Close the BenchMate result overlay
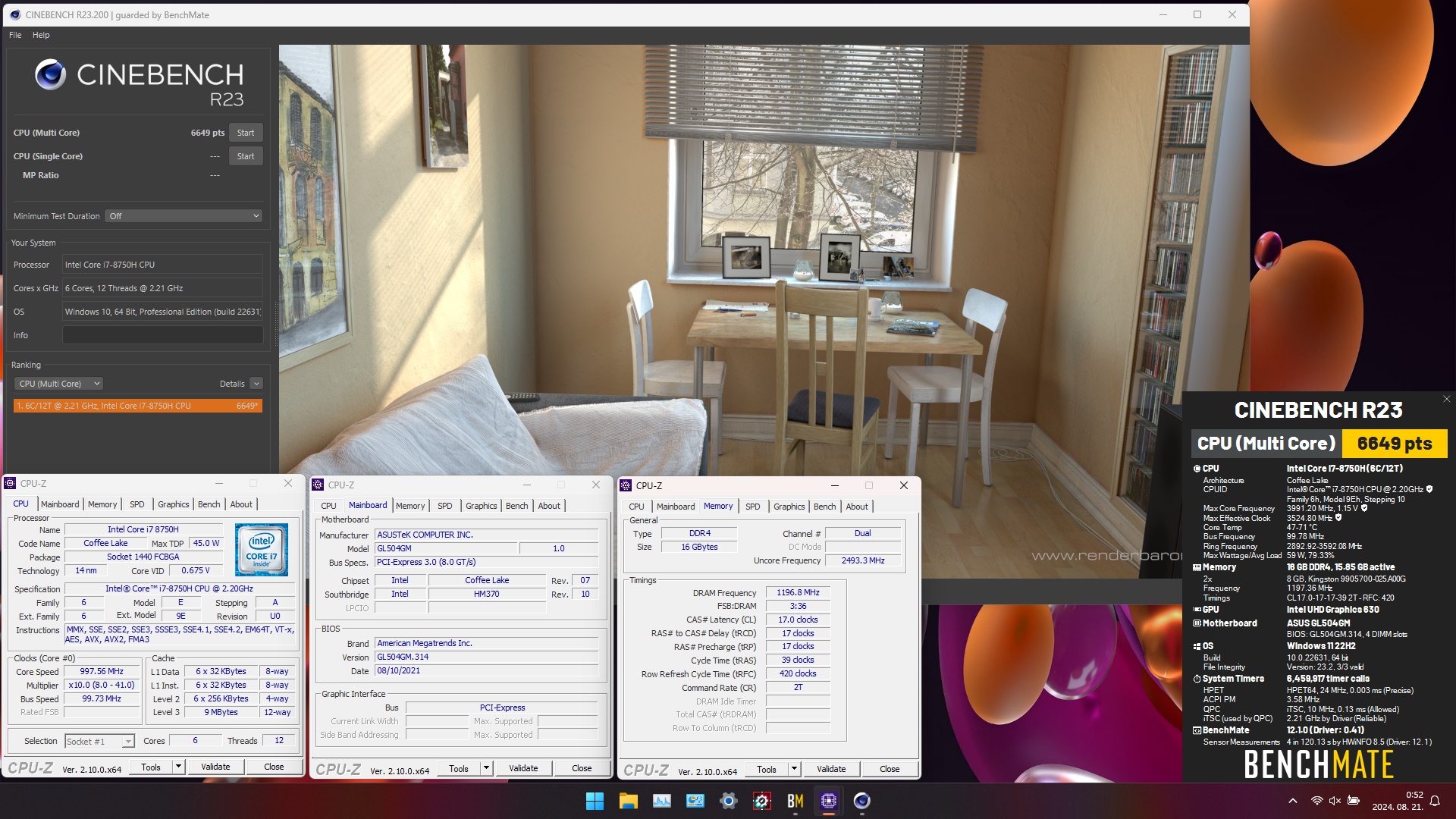 click(x=1446, y=399)
